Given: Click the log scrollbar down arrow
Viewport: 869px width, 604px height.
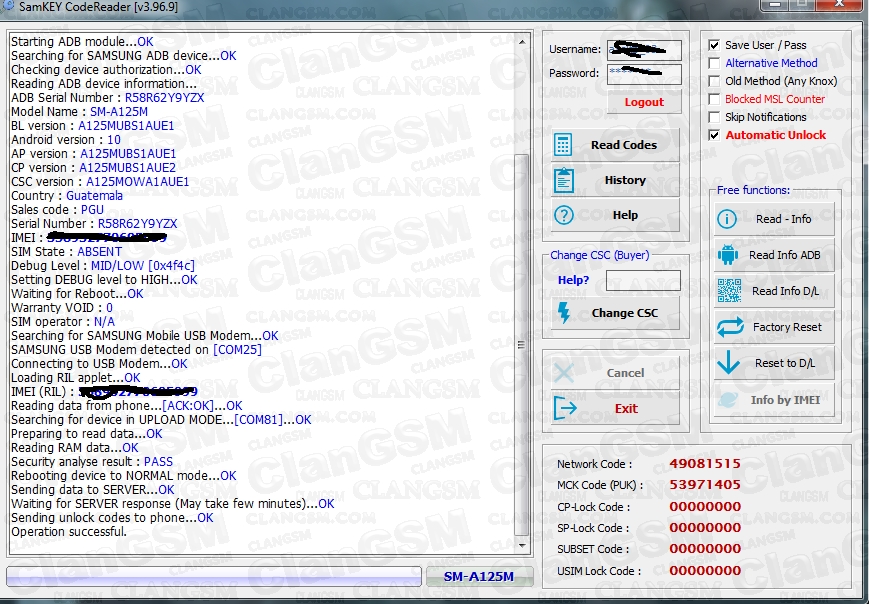Looking at the screenshot, I should coord(522,546).
